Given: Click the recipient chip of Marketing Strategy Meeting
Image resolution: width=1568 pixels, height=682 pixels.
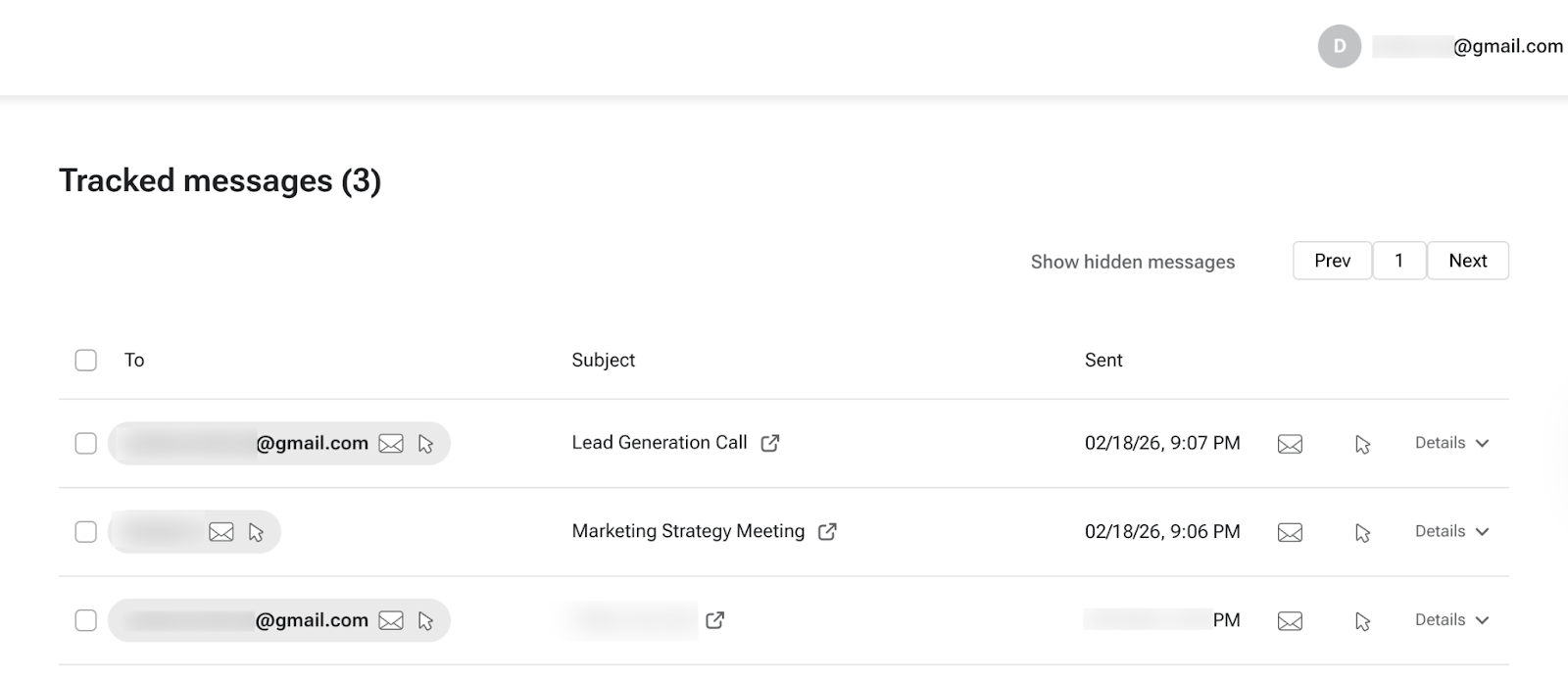Looking at the screenshot, I should 194,531.
